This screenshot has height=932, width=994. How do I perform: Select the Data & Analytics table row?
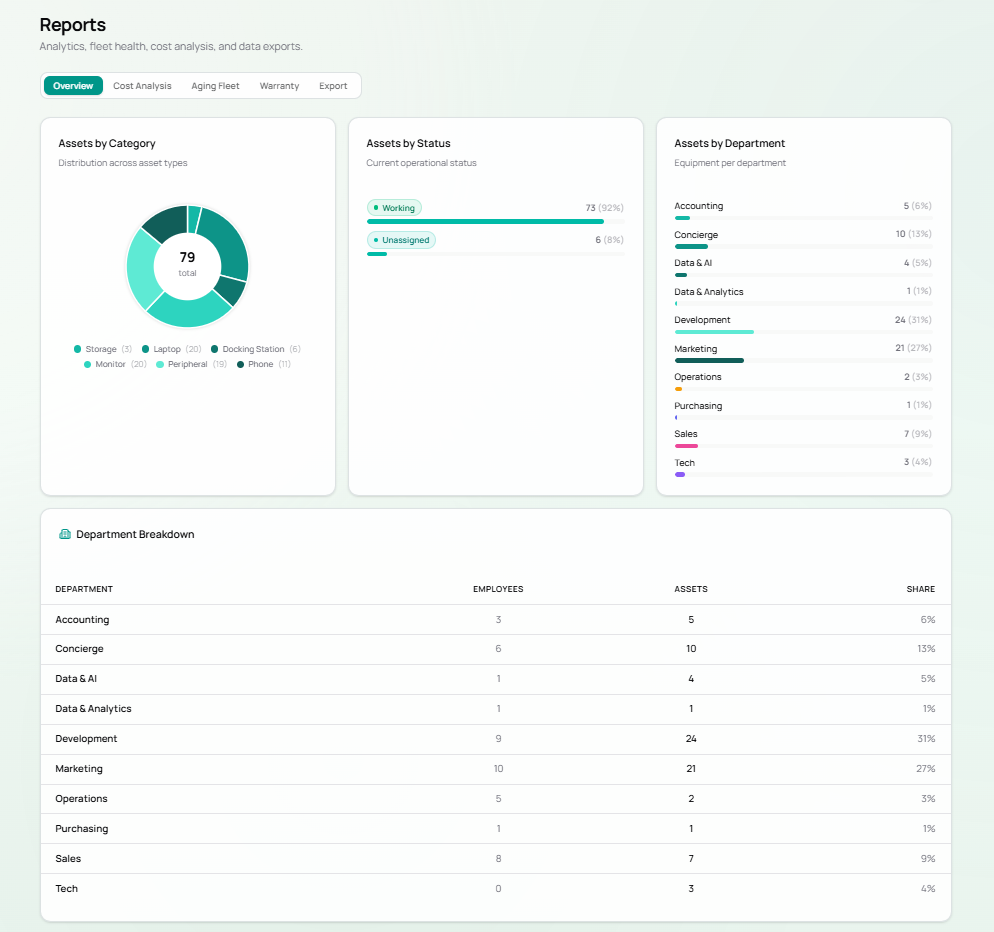coord(496,709)
